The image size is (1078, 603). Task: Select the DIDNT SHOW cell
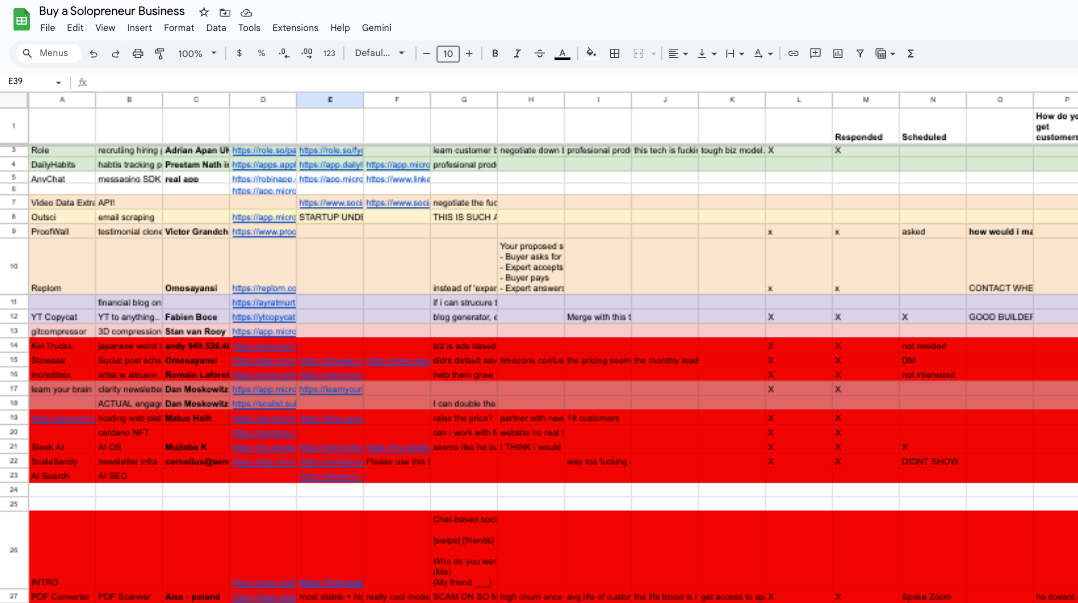932,461
